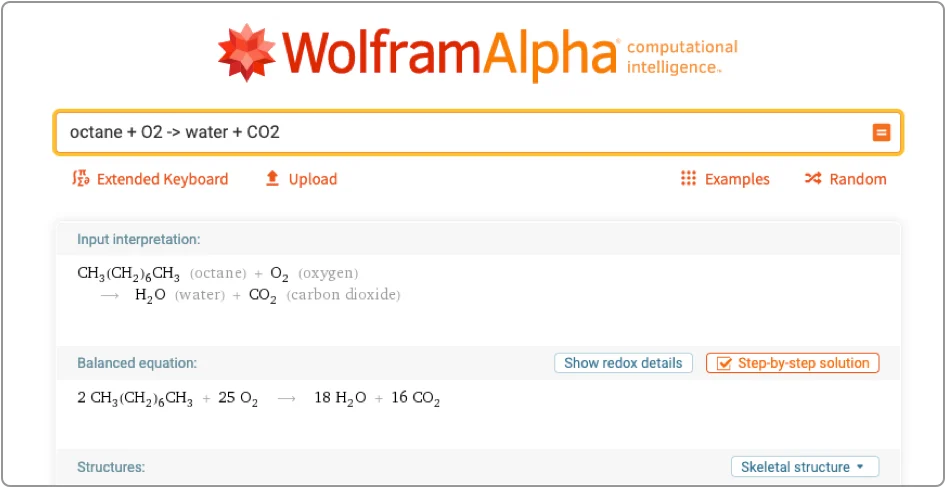Click the Examples grid icon
This screenshot has height=488, width=946.
coord(688,179)
